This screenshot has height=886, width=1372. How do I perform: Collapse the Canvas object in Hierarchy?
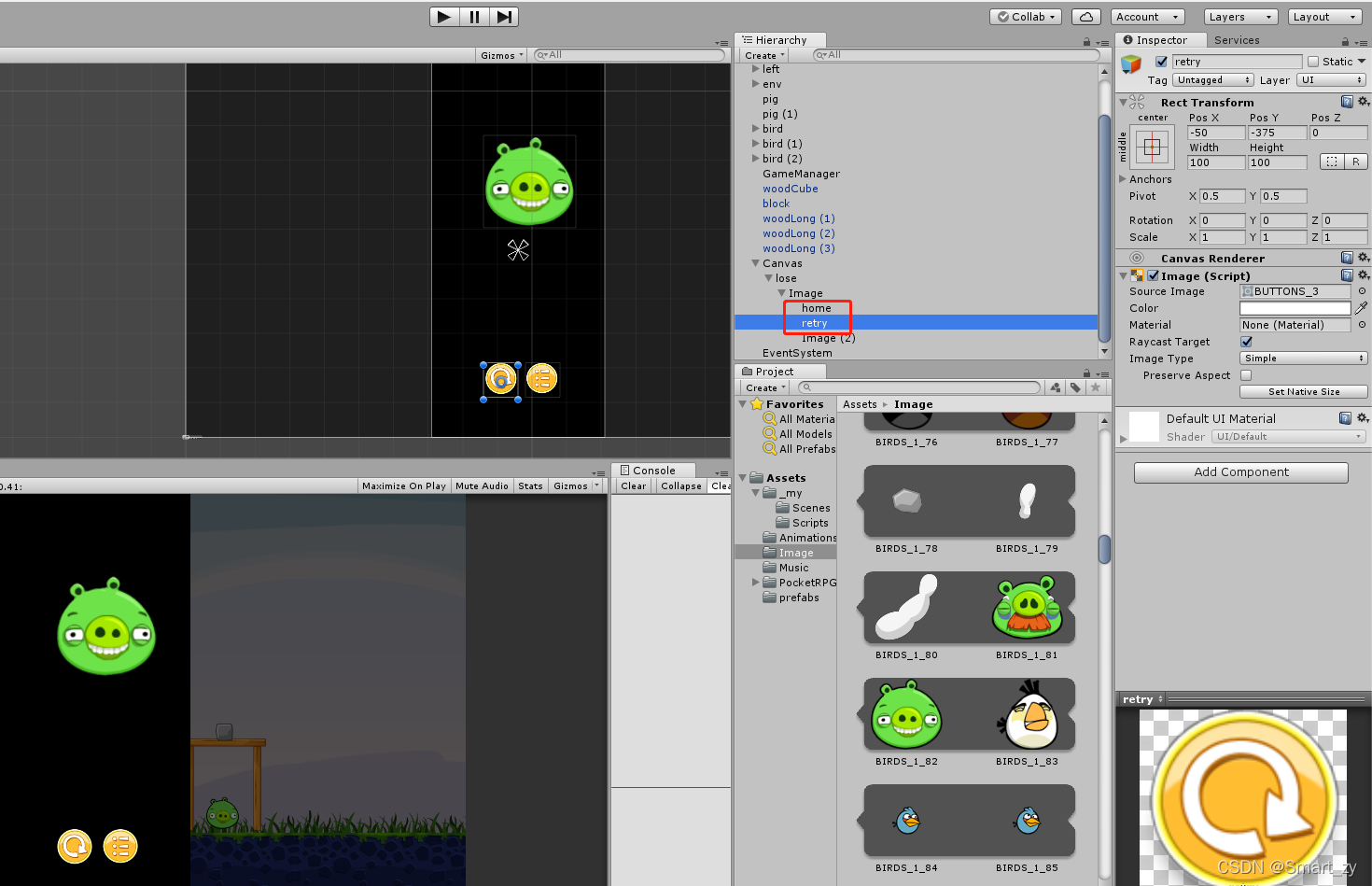click(756, 263)
